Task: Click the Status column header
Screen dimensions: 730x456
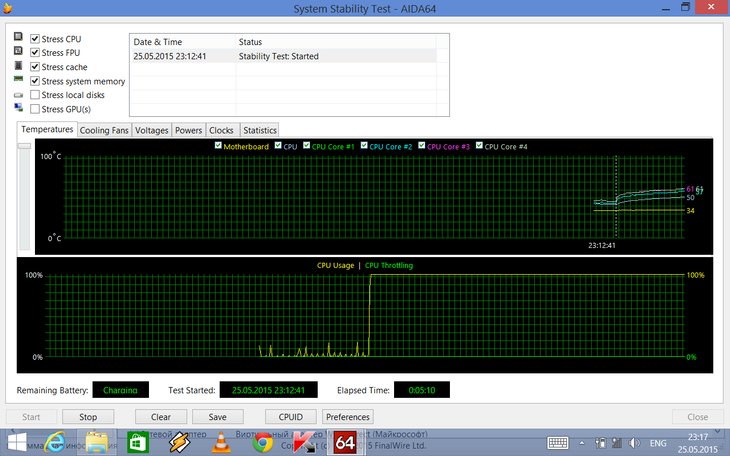Action: coord(336,42)
